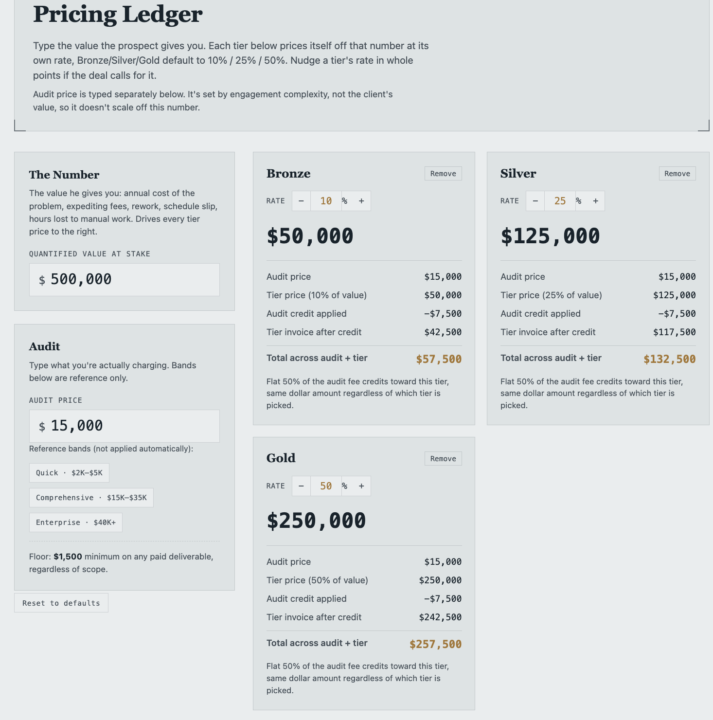This screenshot has width=713, height=720.
Task: Focus the Audit Price input field
Action: point(124,426)
